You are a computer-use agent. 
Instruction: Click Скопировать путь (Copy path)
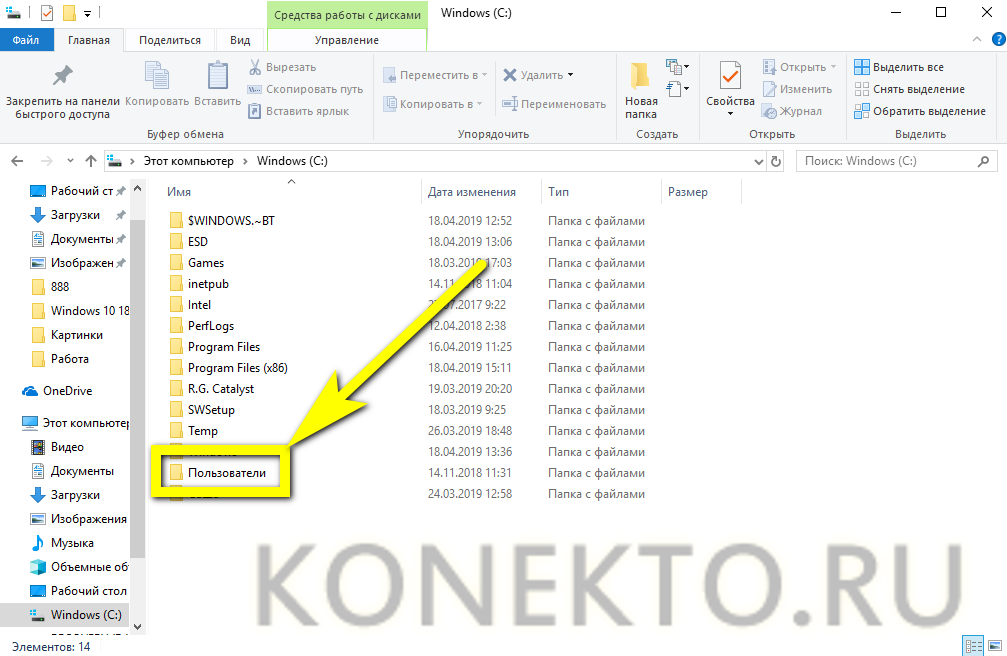click(x=306, y=89)
